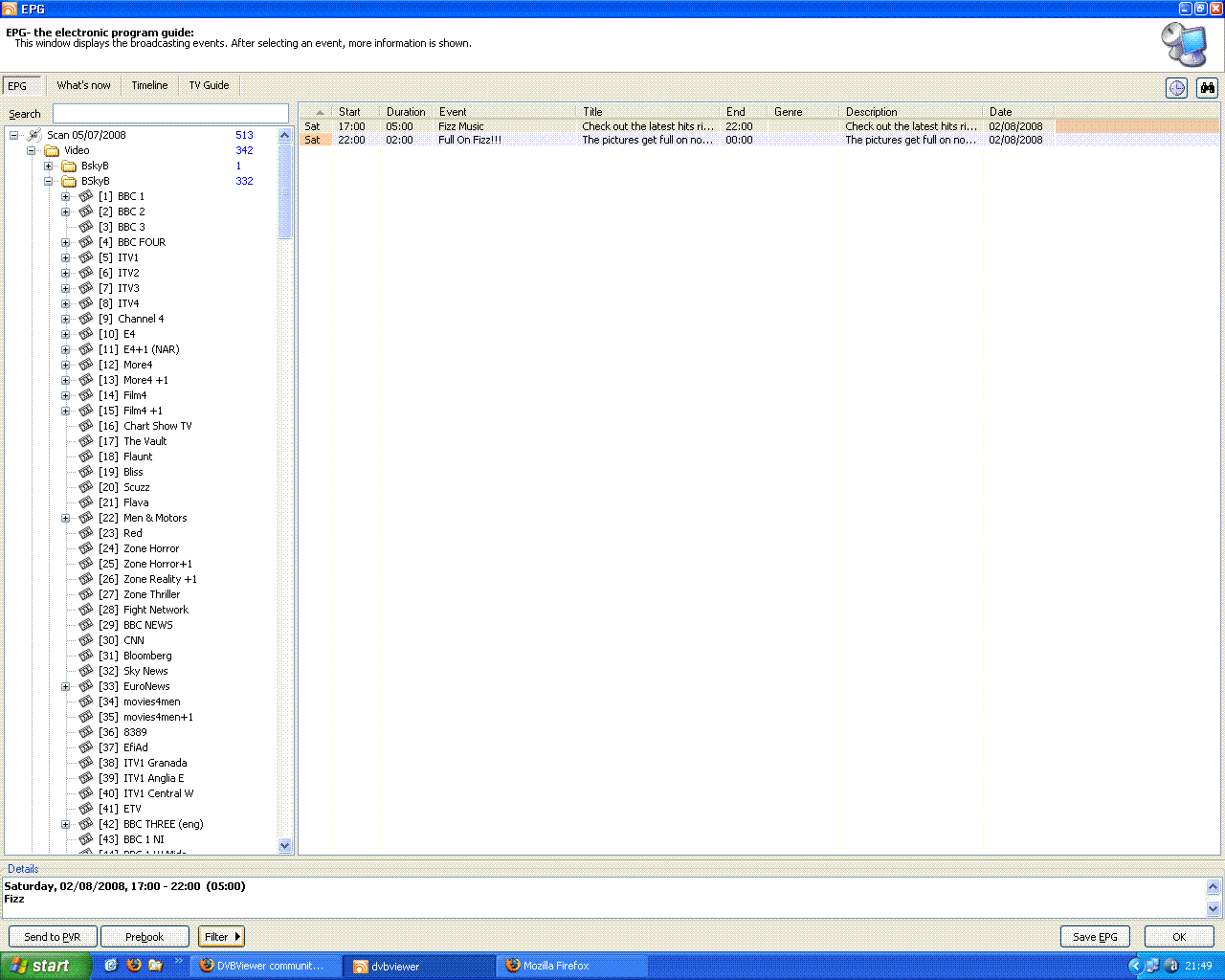The image size is (1225, 980).
Task: Click the channel icon beside CNN
Action: point(86,640)
